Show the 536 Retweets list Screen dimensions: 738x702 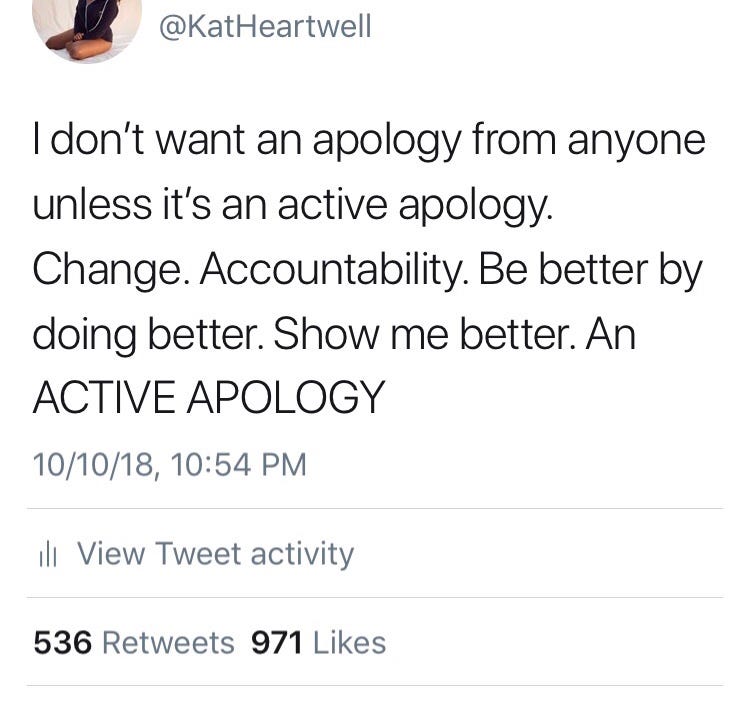click(134, 643)
